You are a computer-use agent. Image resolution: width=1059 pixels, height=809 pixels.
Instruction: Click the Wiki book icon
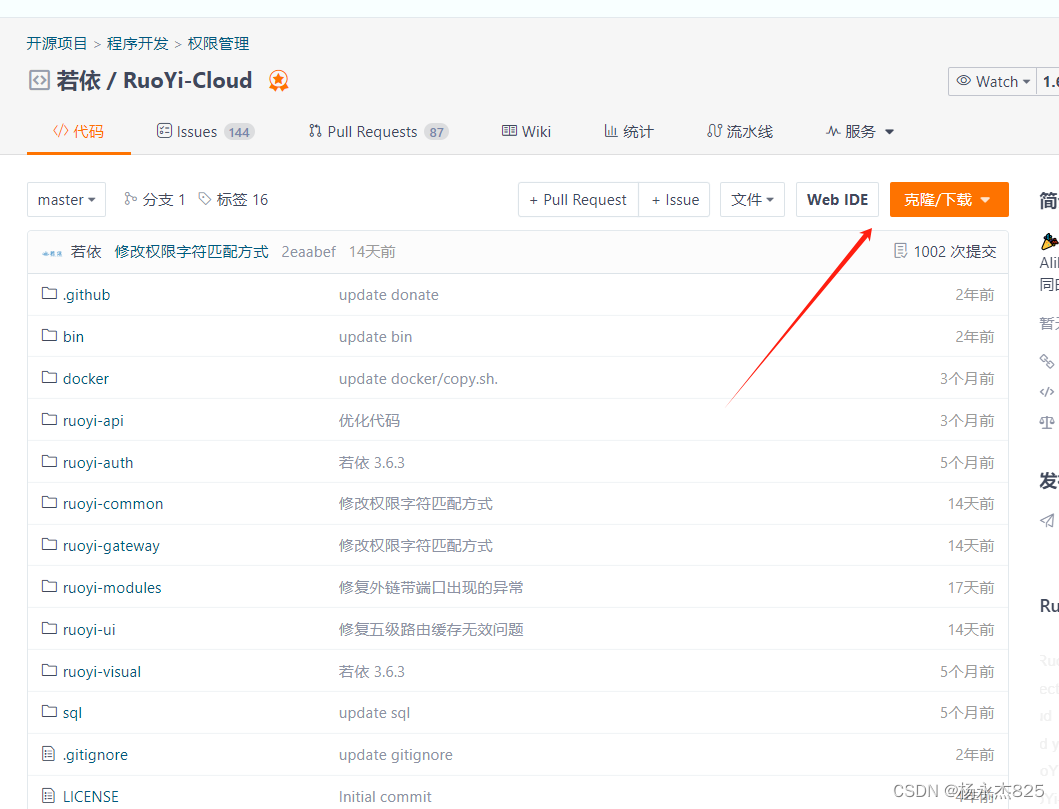[x=509, y=130]
